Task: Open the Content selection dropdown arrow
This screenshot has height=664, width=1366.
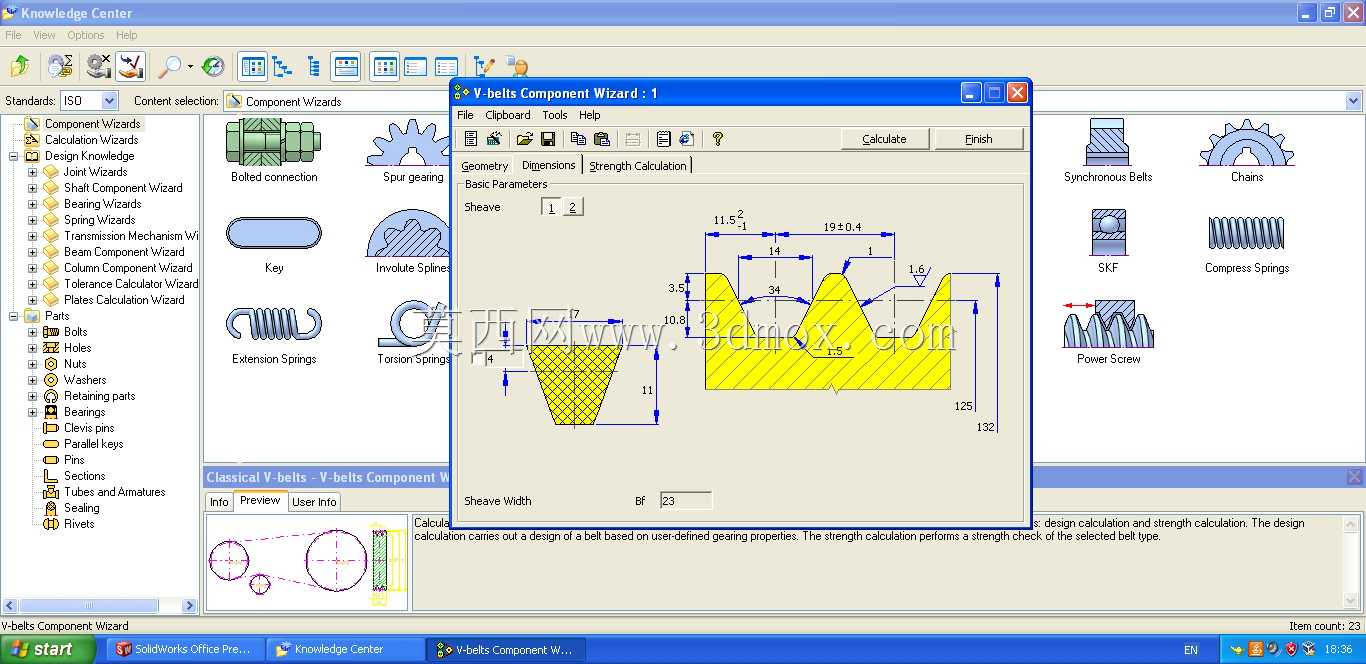Action: coord(1353,101)
